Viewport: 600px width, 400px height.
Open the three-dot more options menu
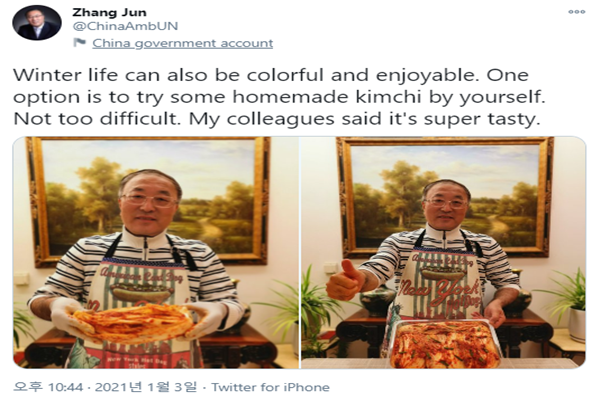(577, 12)
